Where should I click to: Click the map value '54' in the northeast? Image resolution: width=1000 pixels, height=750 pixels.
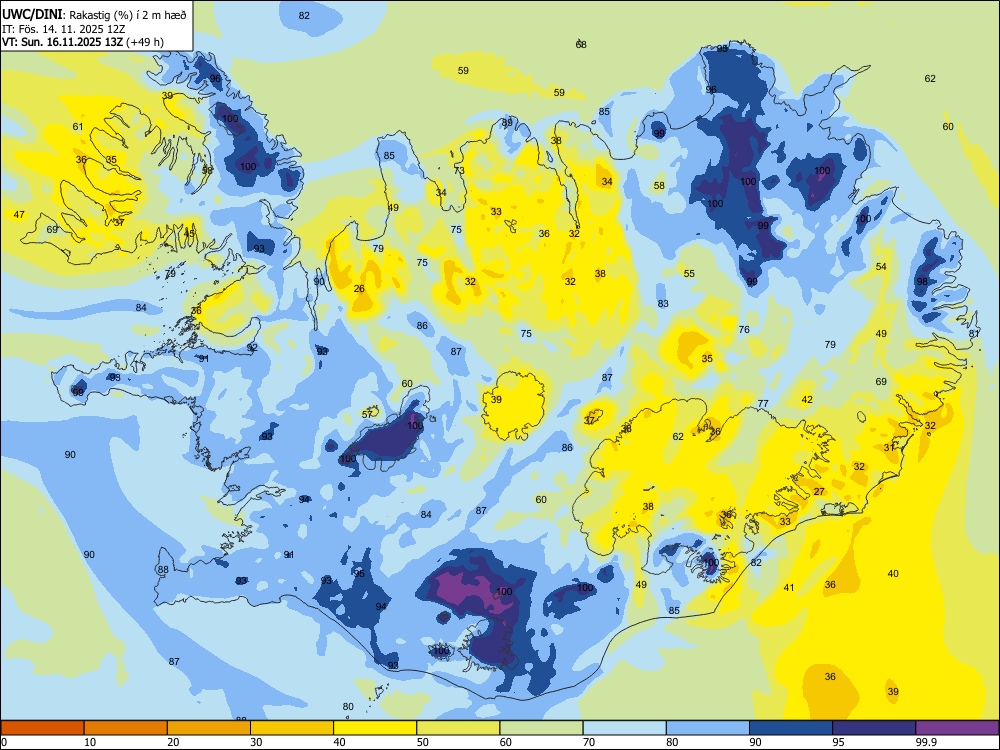(x=881, y=267)
